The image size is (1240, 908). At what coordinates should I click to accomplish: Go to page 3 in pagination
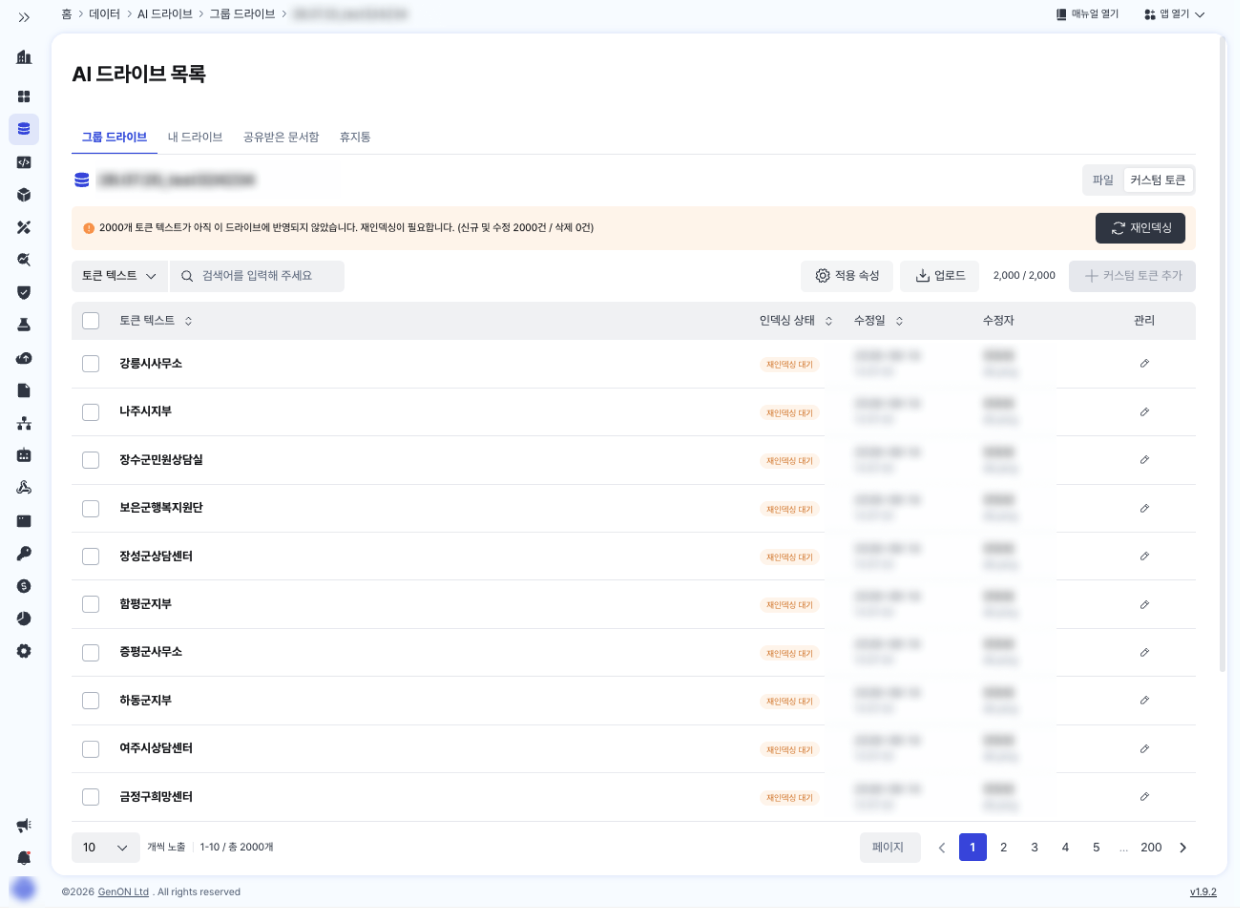coord(1034,847)
